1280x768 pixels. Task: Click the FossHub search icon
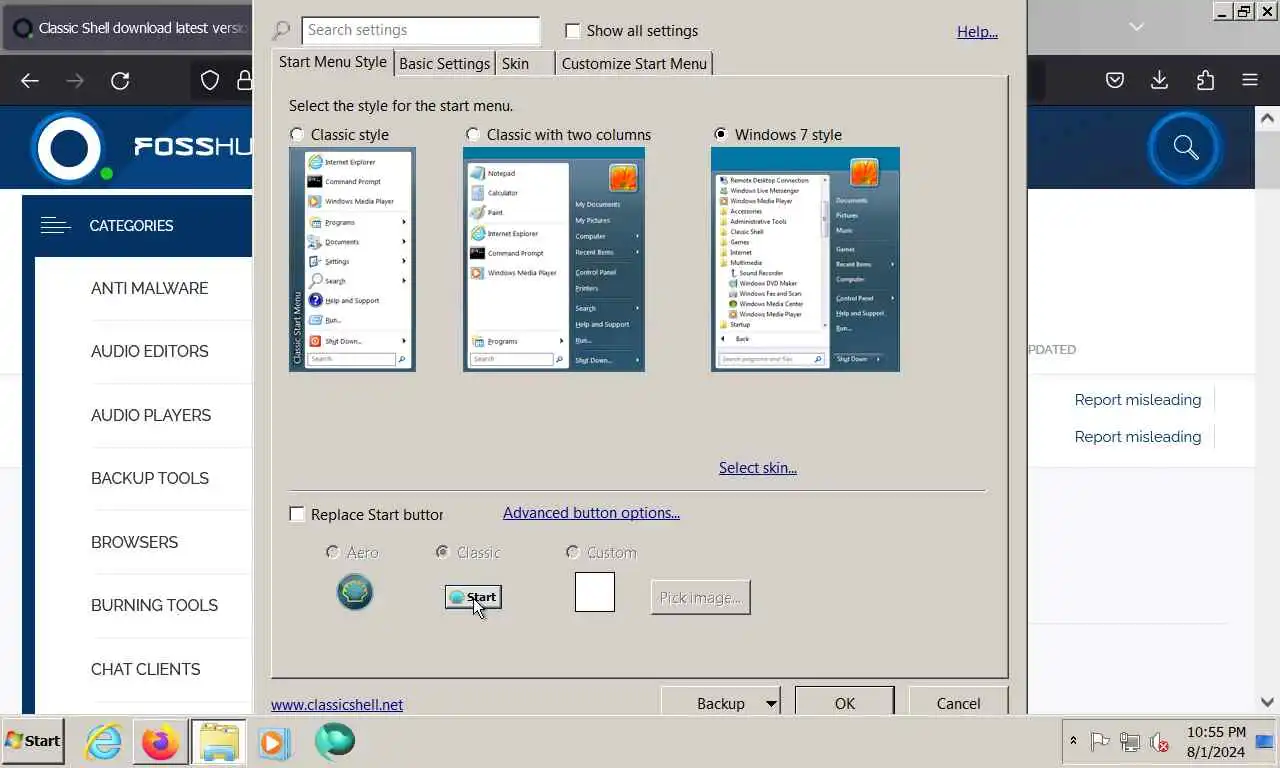[1186, 148]
